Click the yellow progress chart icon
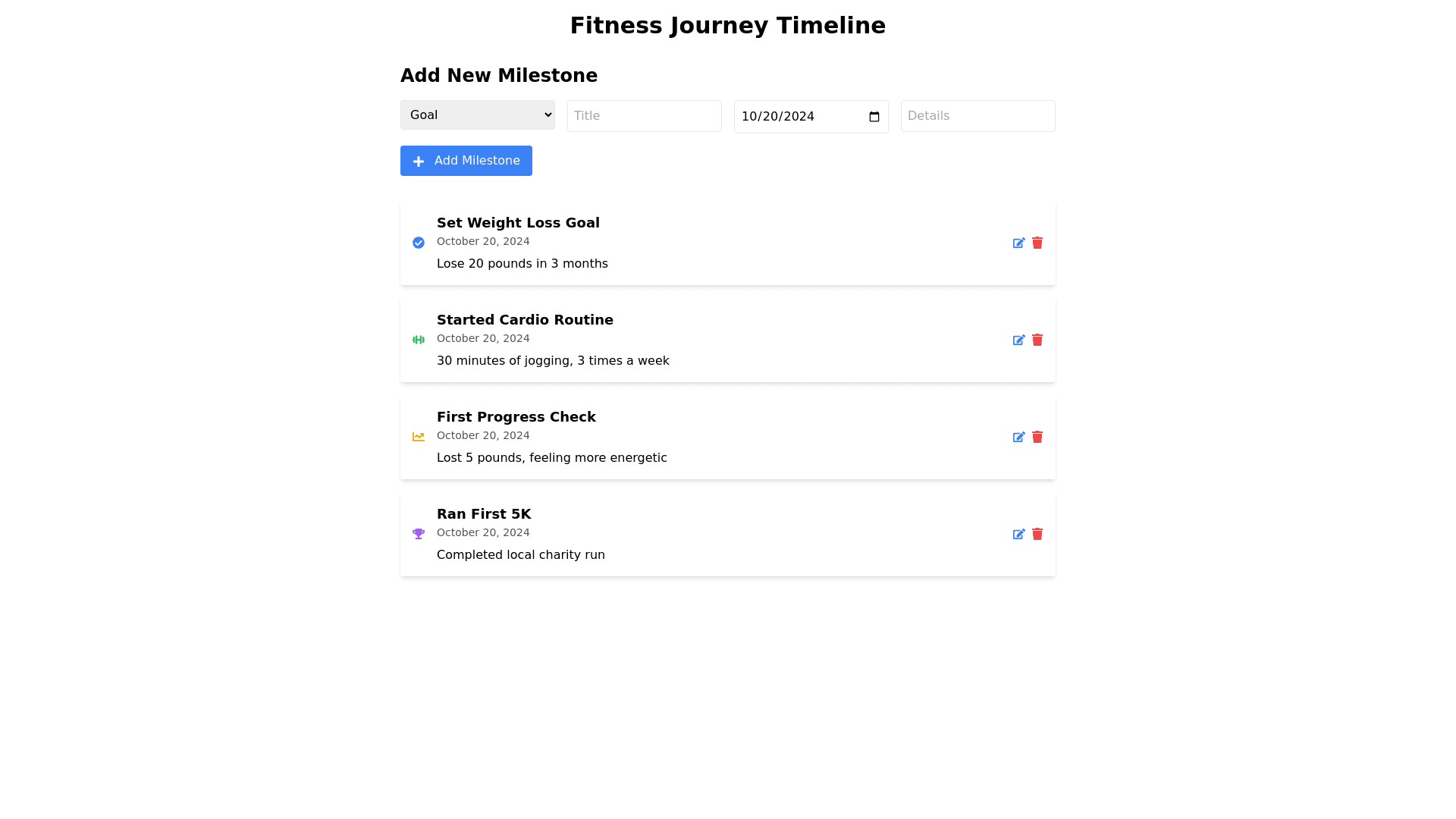1456x819 pixels. pos(419,437)
